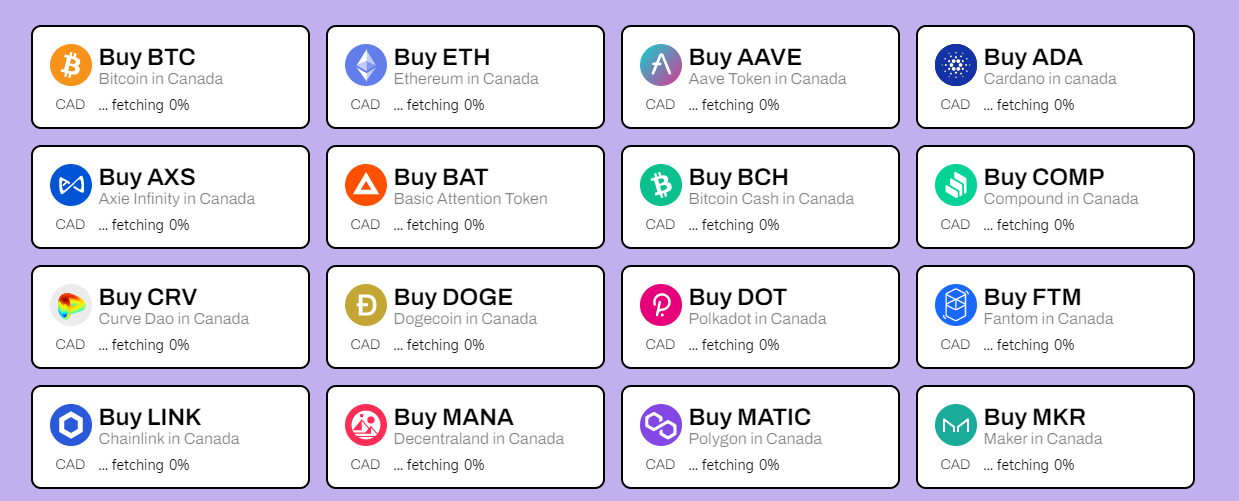Screen dimensions: 1239x501
Task: Click the Cardano ADA icon
Action: coord(956,65)
